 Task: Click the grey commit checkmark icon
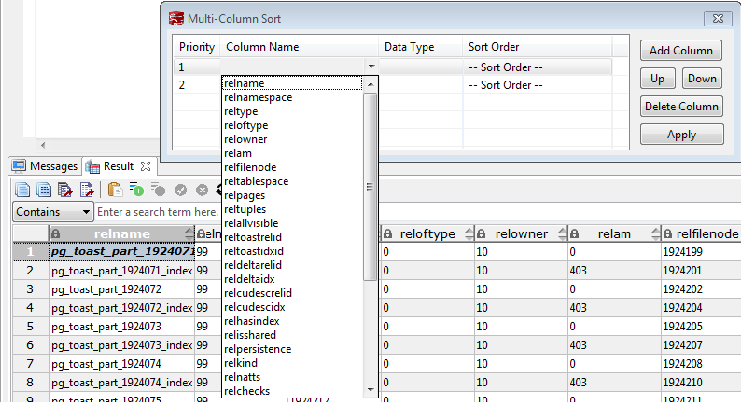coord(181,190)
